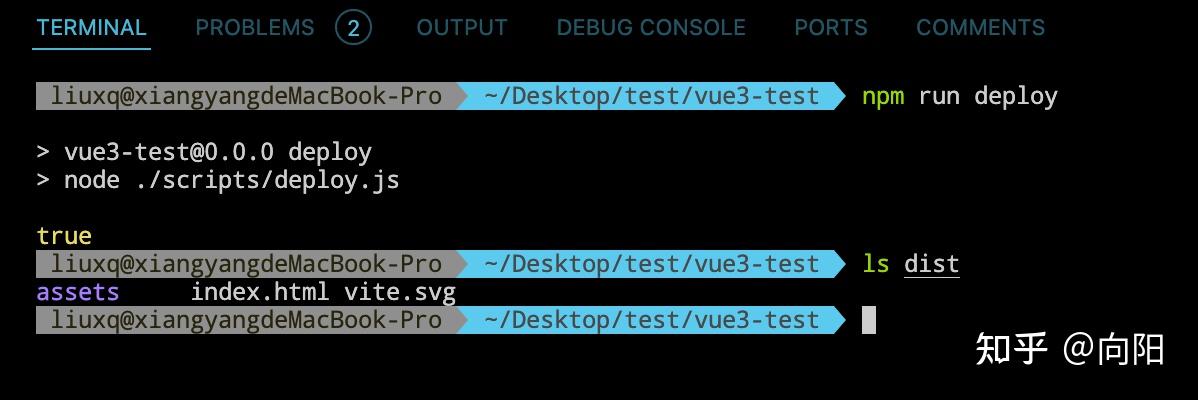Click the green ls command word
Screen dimensions: 1198x400
click(875, 264)
